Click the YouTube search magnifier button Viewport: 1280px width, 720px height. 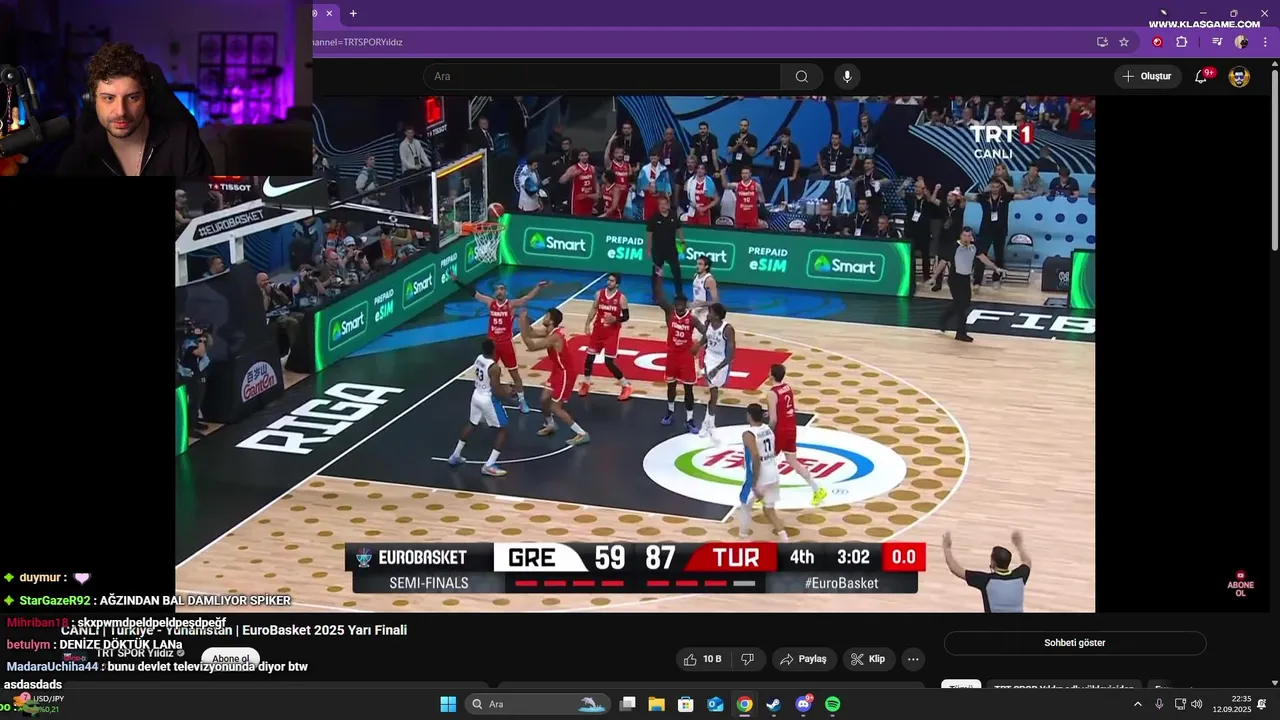click(802, 76)
